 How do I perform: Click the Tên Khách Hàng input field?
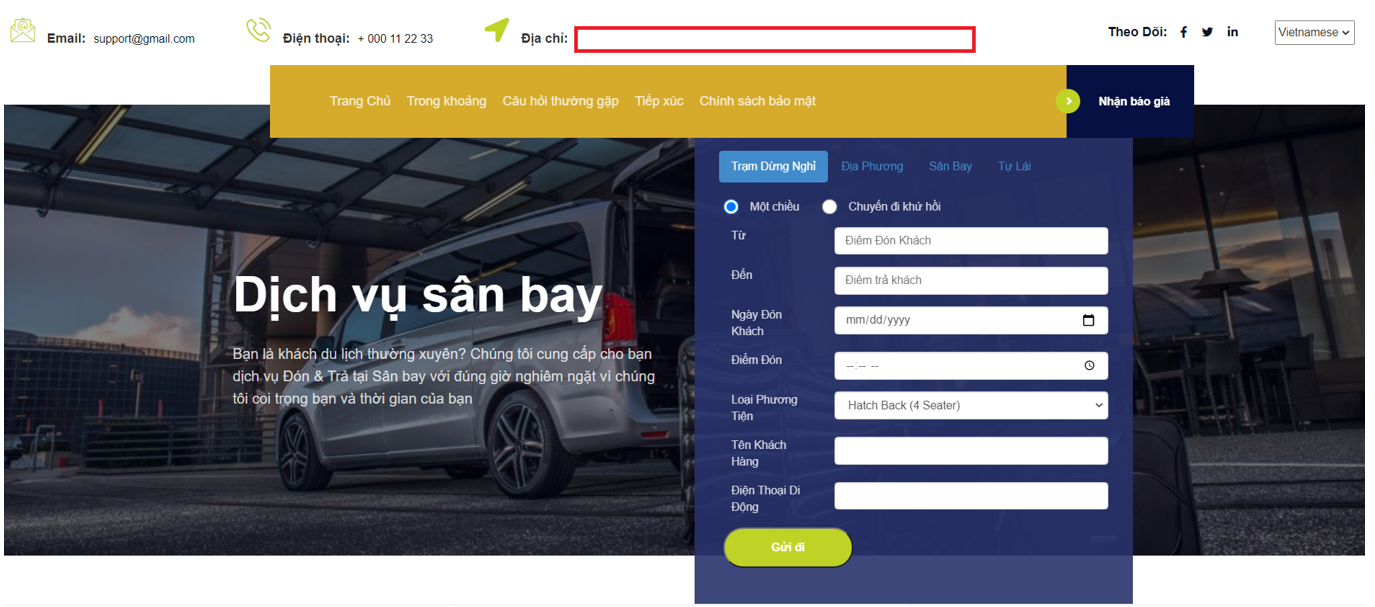tap(970, 451)
